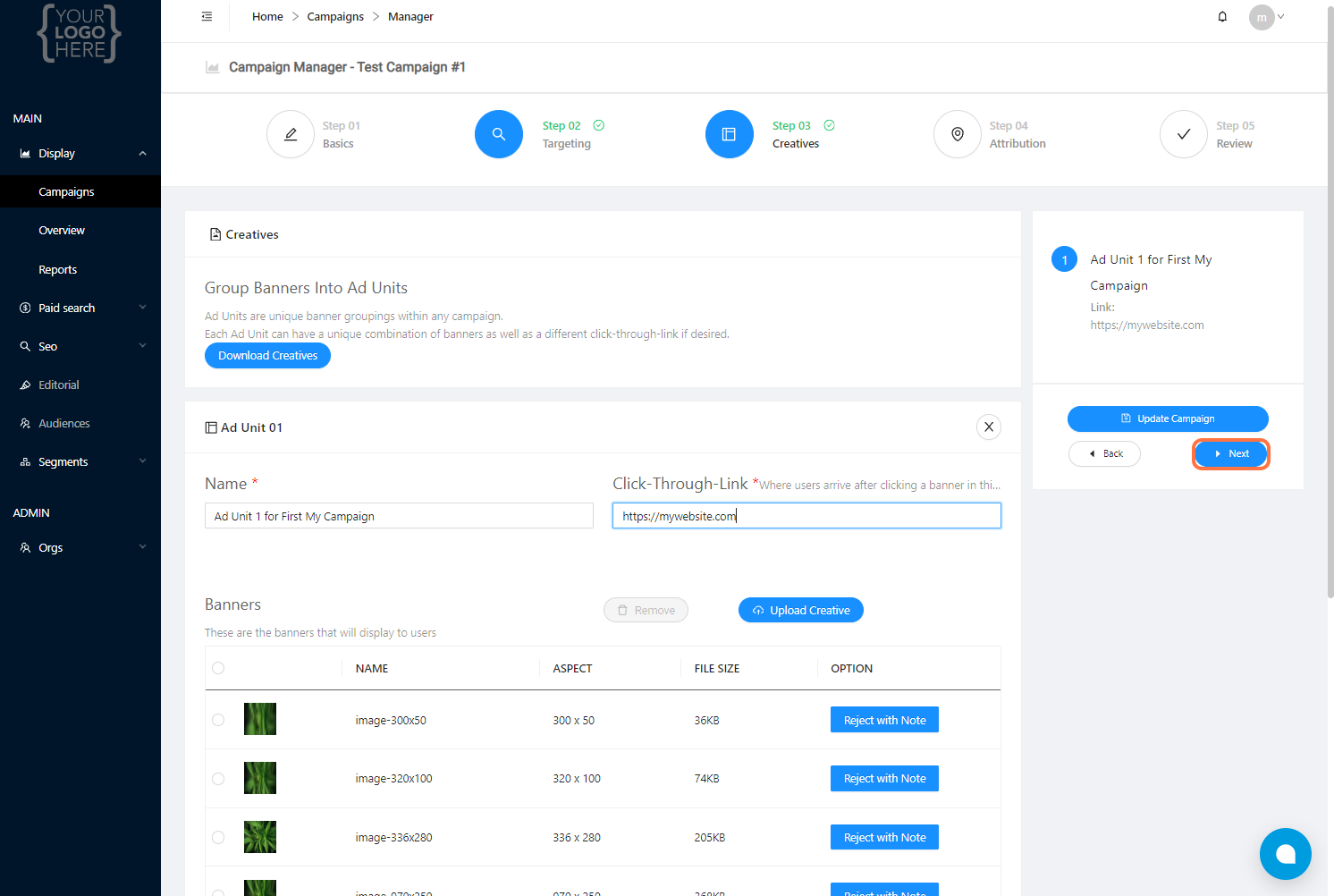Click the image-300x50 banner thumbnail
1334x896 pixels.
click(260, 719)
